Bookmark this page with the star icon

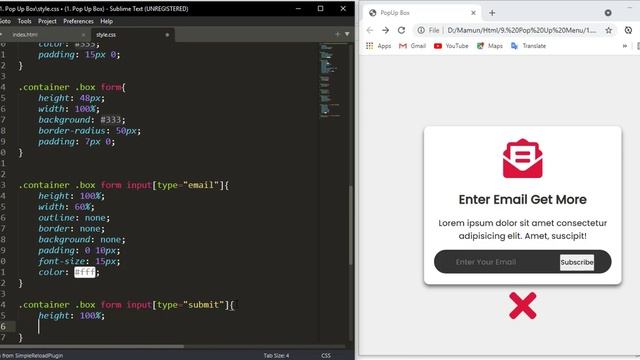[609, 30]
